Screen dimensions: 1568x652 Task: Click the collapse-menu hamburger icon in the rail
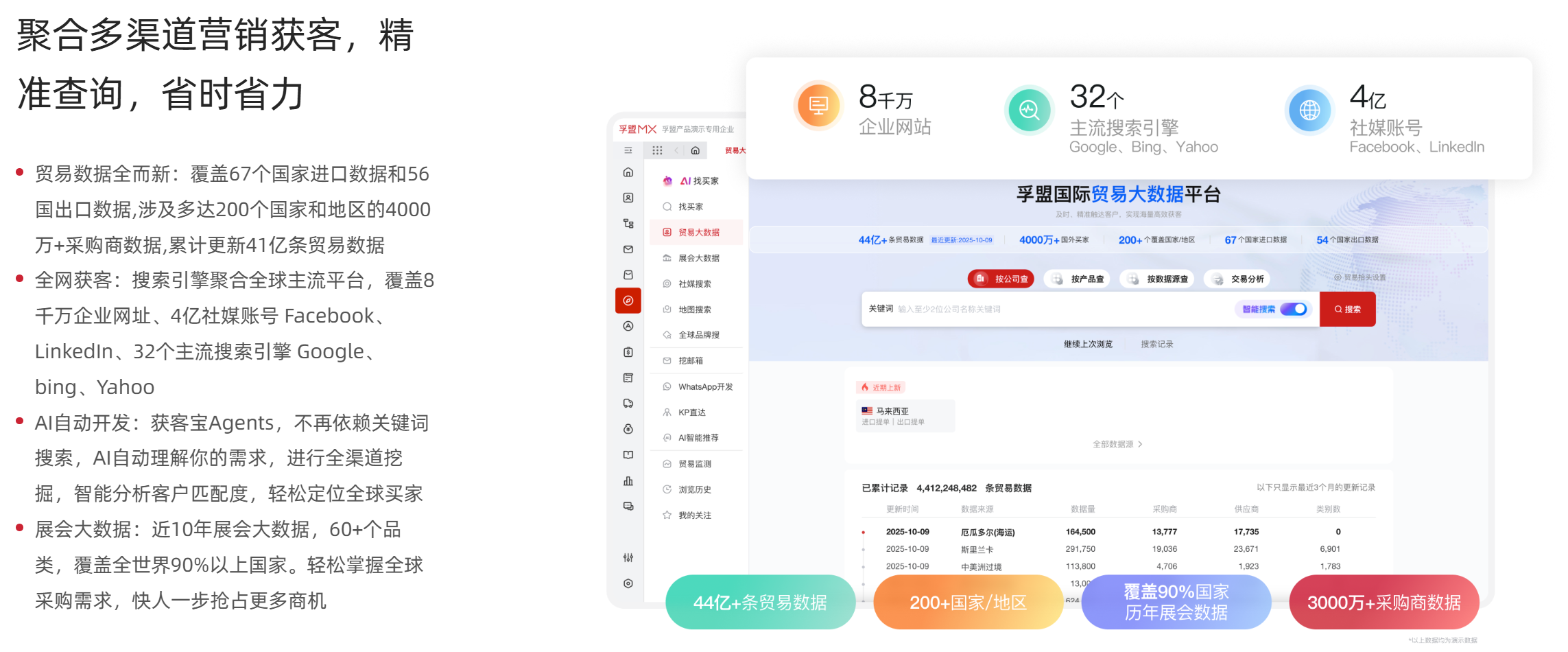[x=628, y=150]
